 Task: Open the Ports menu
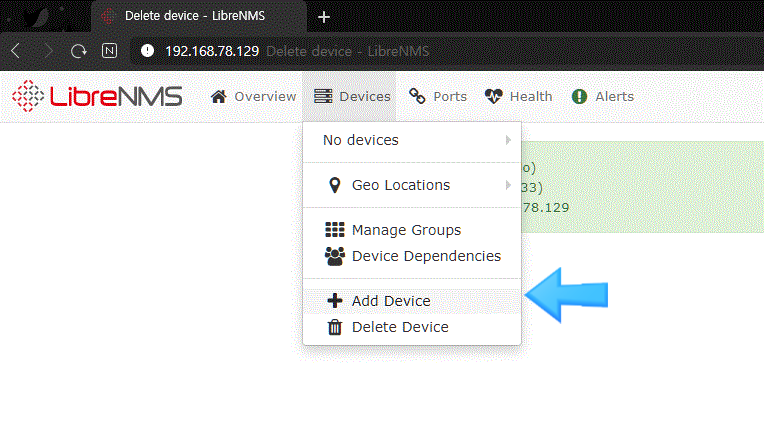pos(450,96)
